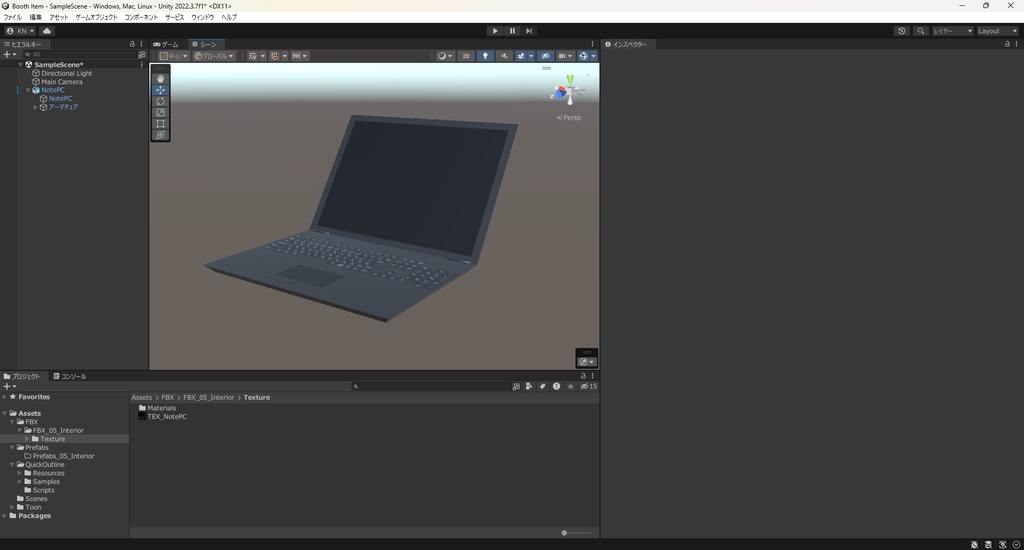This screenshot has width=1024, height=550.
Task: Toggle Project panel lock
Action: pyautogui.click(x=583, y=376)
